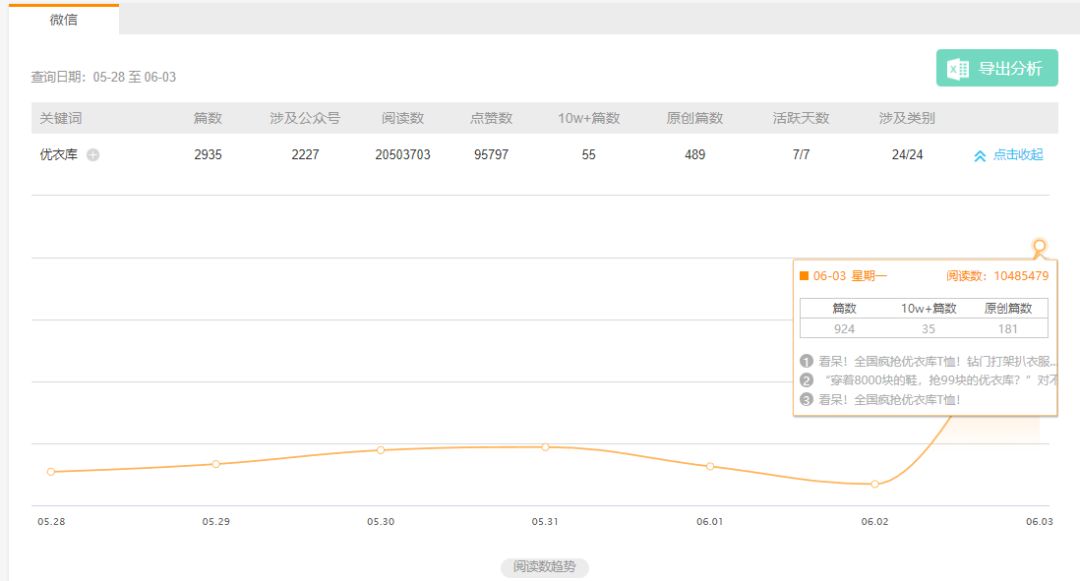Select the 06.03 highlighted data point
The height and width of the screenshot is (581, 1080).
tap(1039, 246)
